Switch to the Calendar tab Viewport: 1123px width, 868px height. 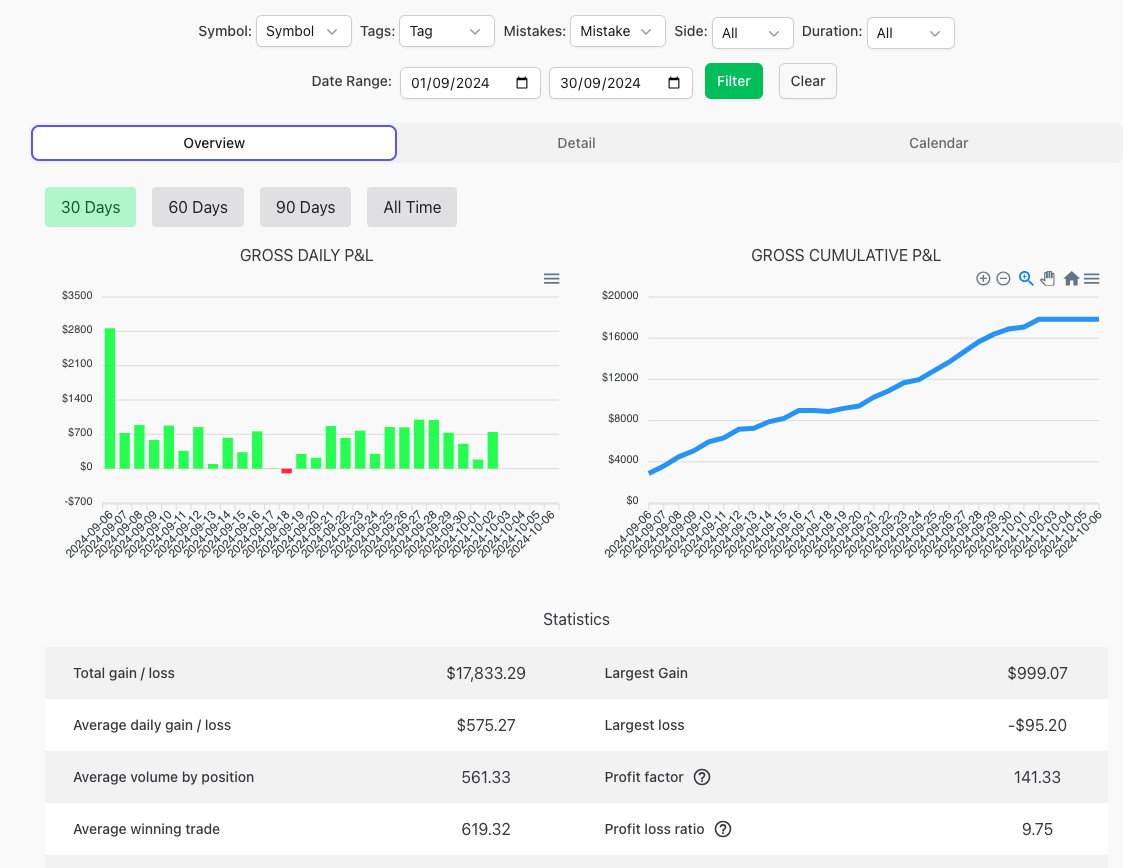pyautogui.click(x=938, y=143)
